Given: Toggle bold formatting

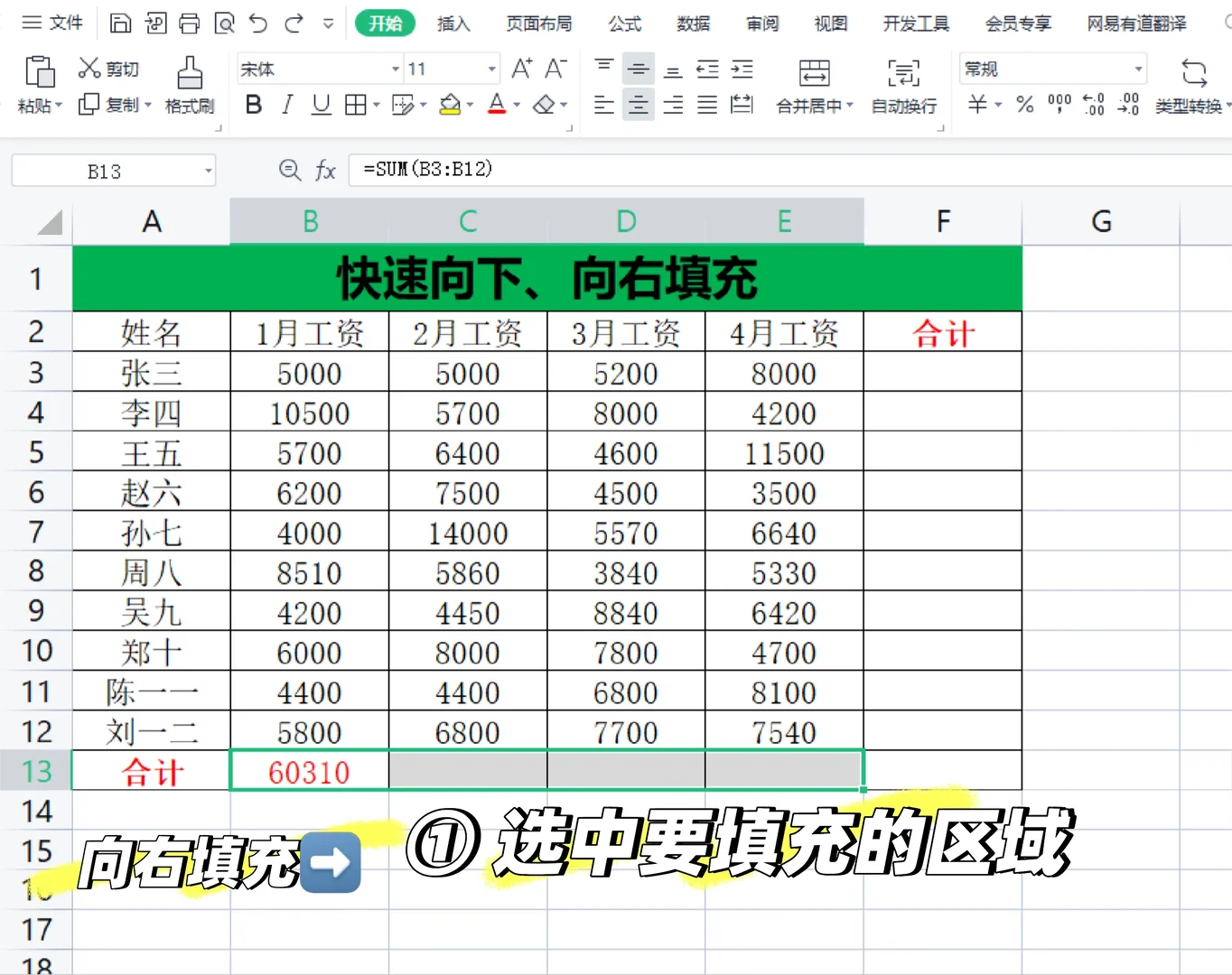Looking at the screenshot, I should (x=253, y=105).
